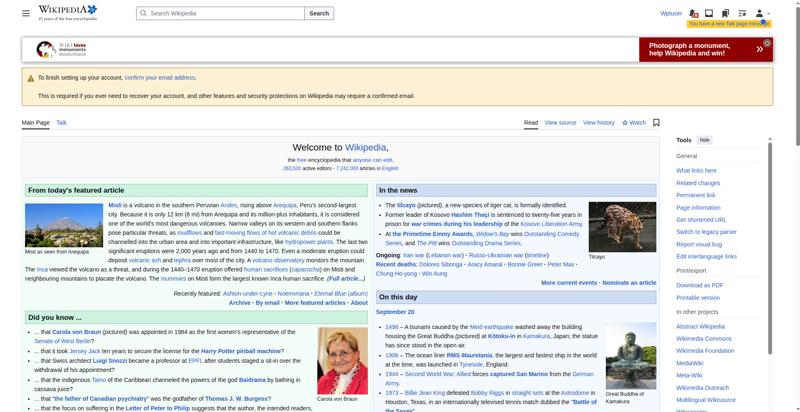Open the watchlist icon in the header
Screen dimensions: 800x412
(742, 13)
